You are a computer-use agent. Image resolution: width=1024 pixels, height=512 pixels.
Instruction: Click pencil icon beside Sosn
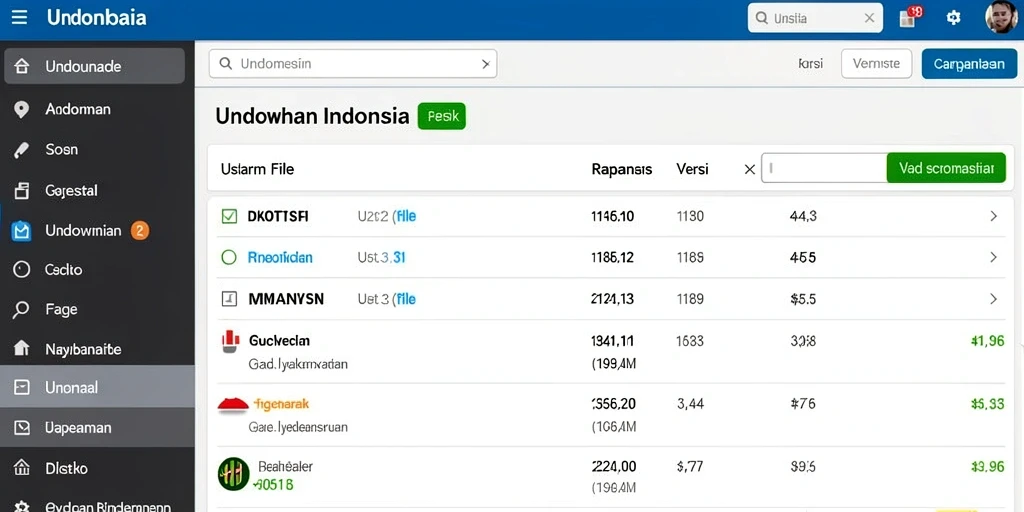[22, 150]
